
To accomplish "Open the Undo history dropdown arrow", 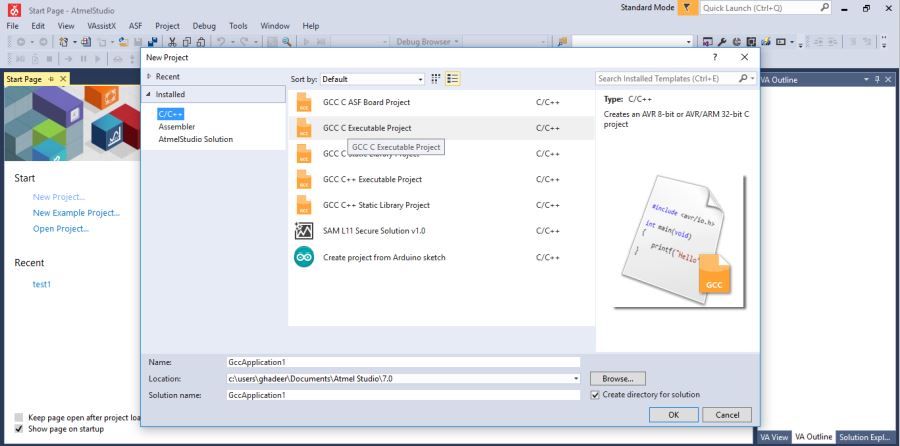I will tap(232, 42).
